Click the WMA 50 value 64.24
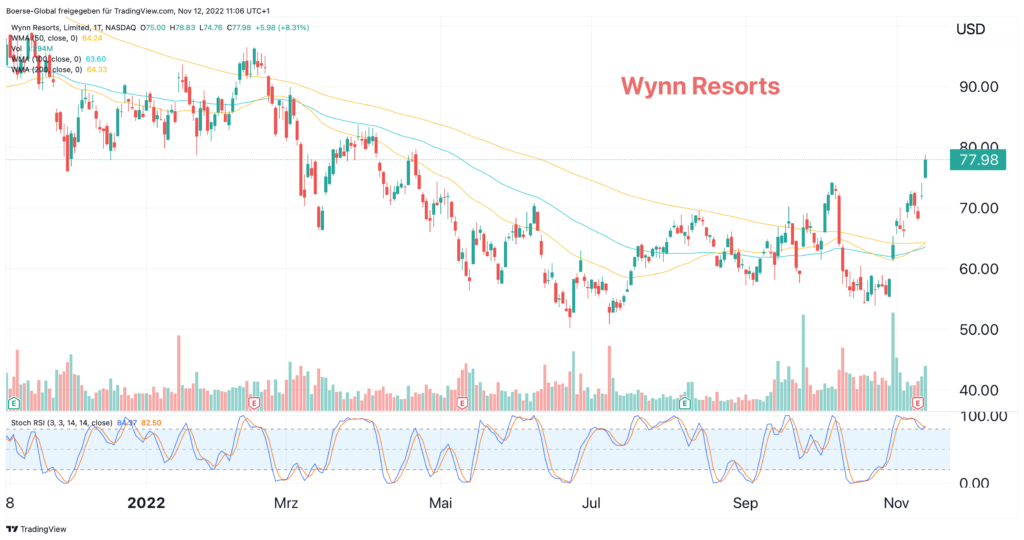 92,38
